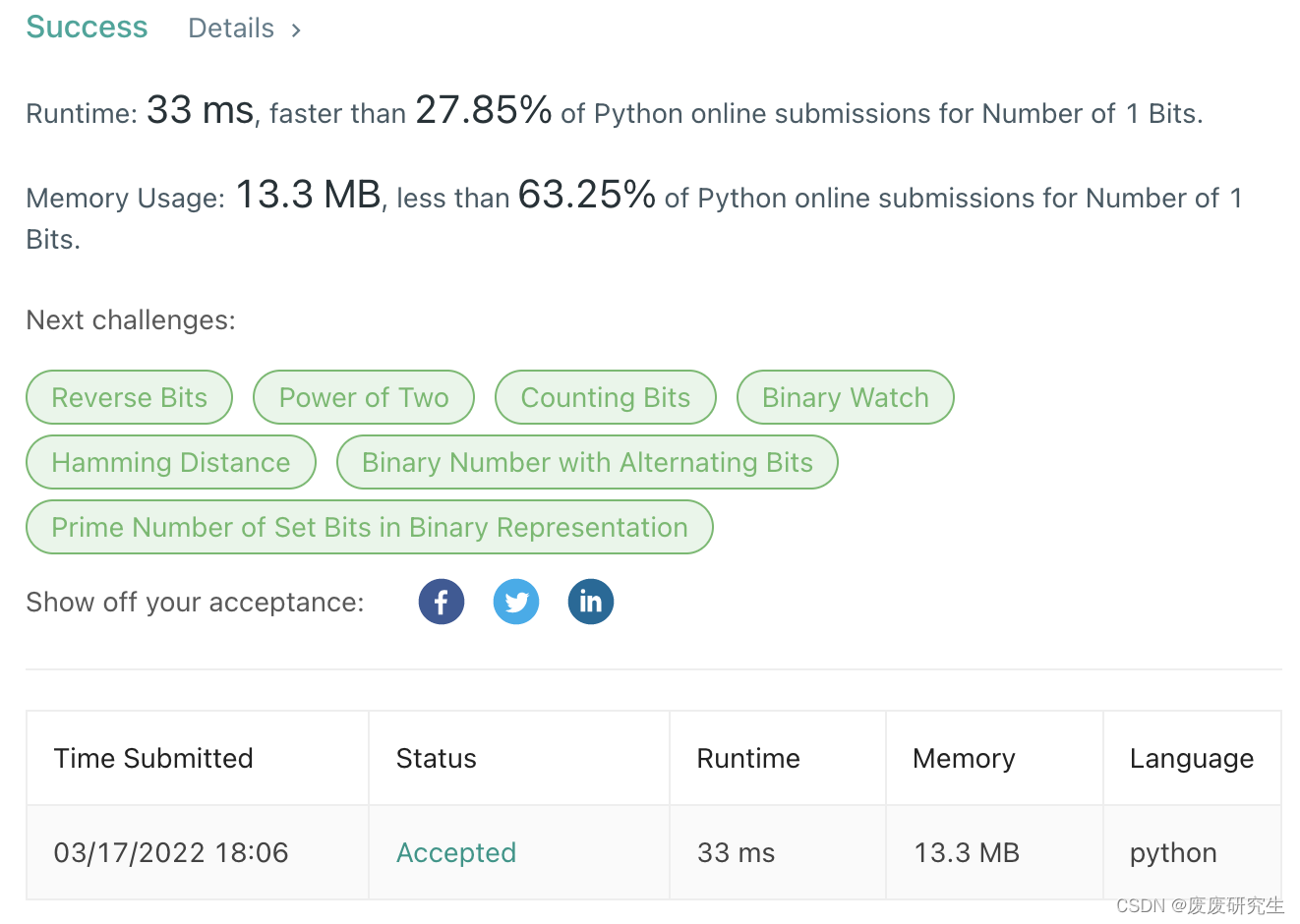The width and height of the screenshot is (1300, 924).
Task: Click the python language entry in table
Action: pyautogui.click(x=1172, y=852)
